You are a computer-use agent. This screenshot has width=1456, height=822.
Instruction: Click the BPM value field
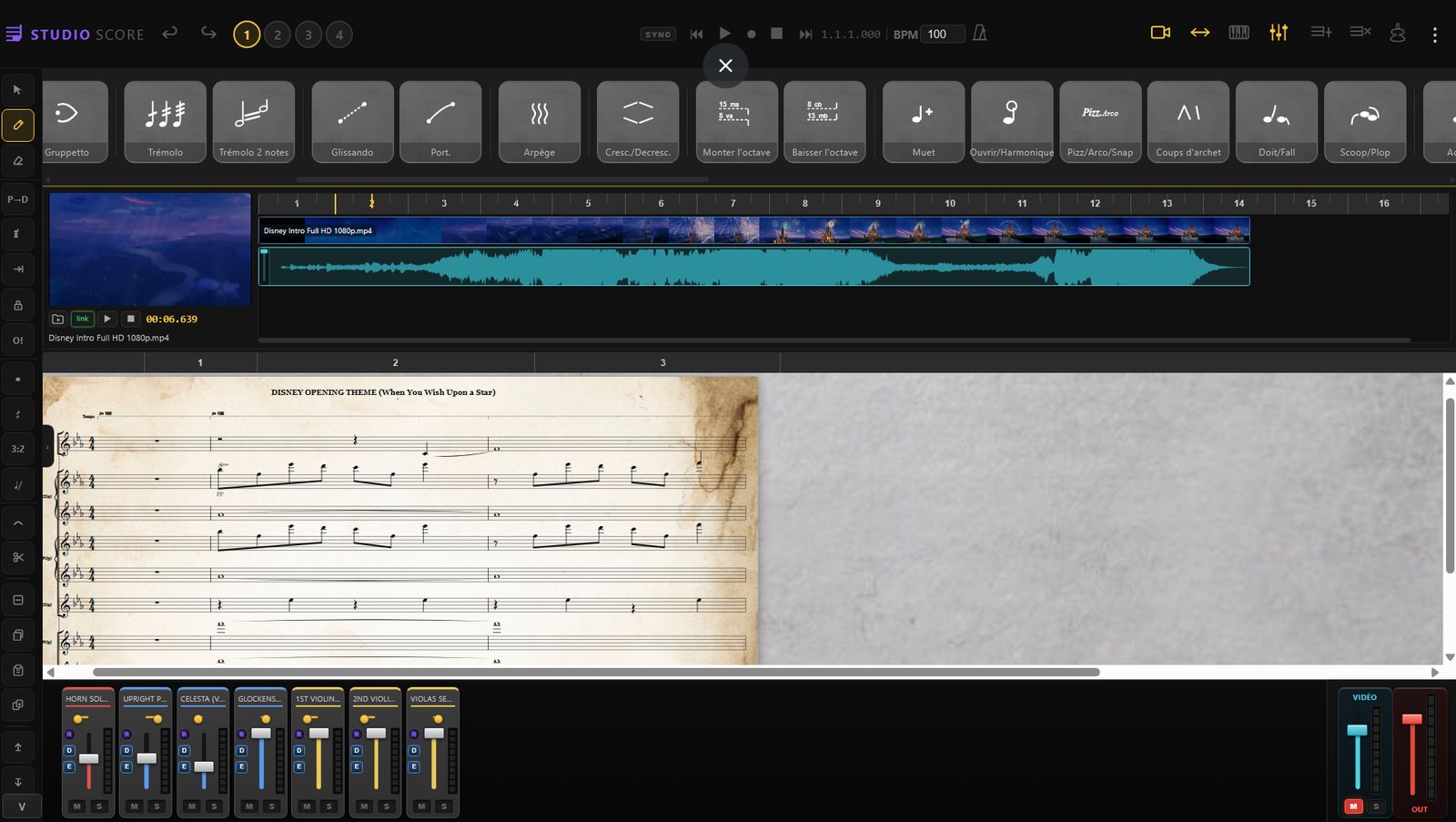click(943, 34)
